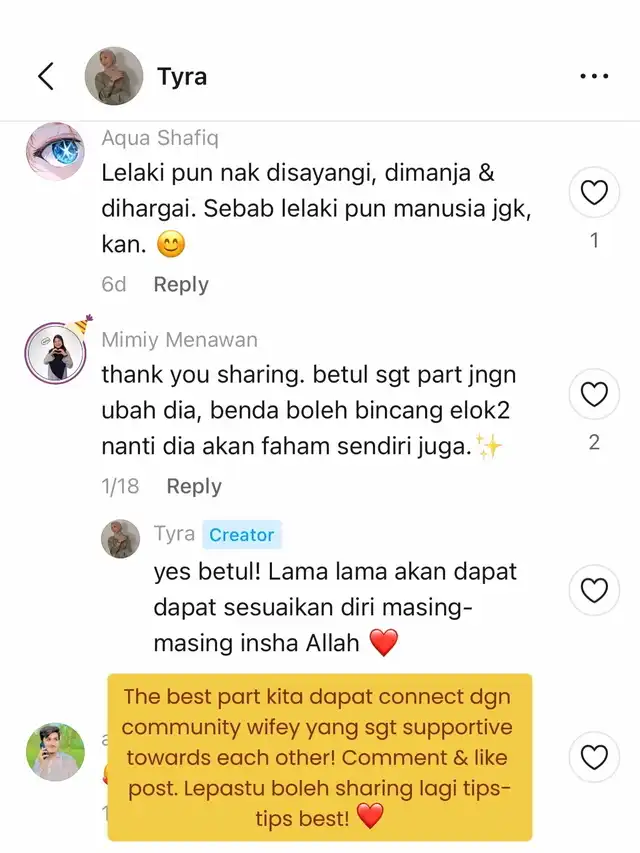Open Mimiy Menawan's username link
640x853 pixels.
pyautogui.click(x=180, y=339)
